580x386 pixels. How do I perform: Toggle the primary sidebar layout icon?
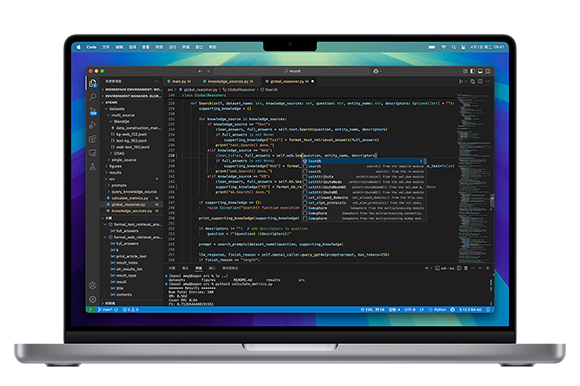point(472,71)
